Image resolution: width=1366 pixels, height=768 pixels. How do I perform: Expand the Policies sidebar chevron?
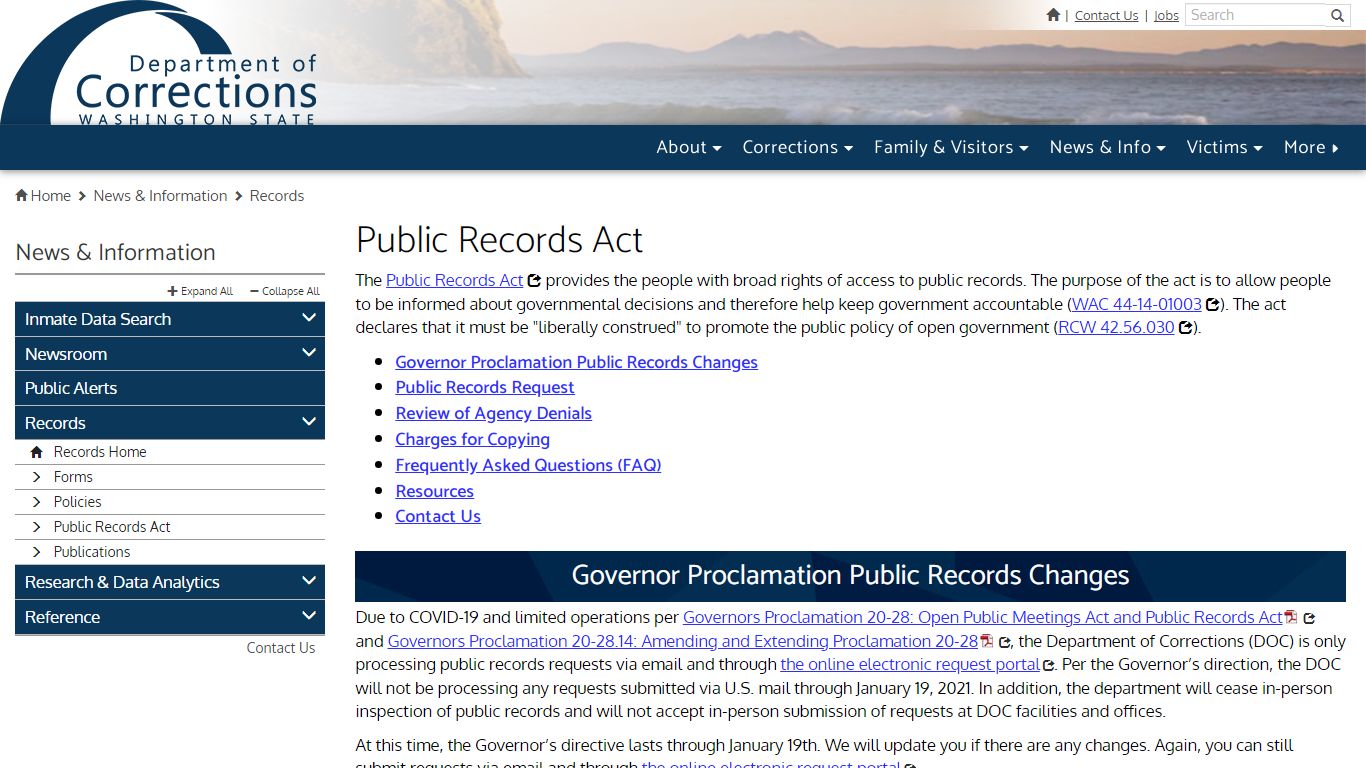37,502
